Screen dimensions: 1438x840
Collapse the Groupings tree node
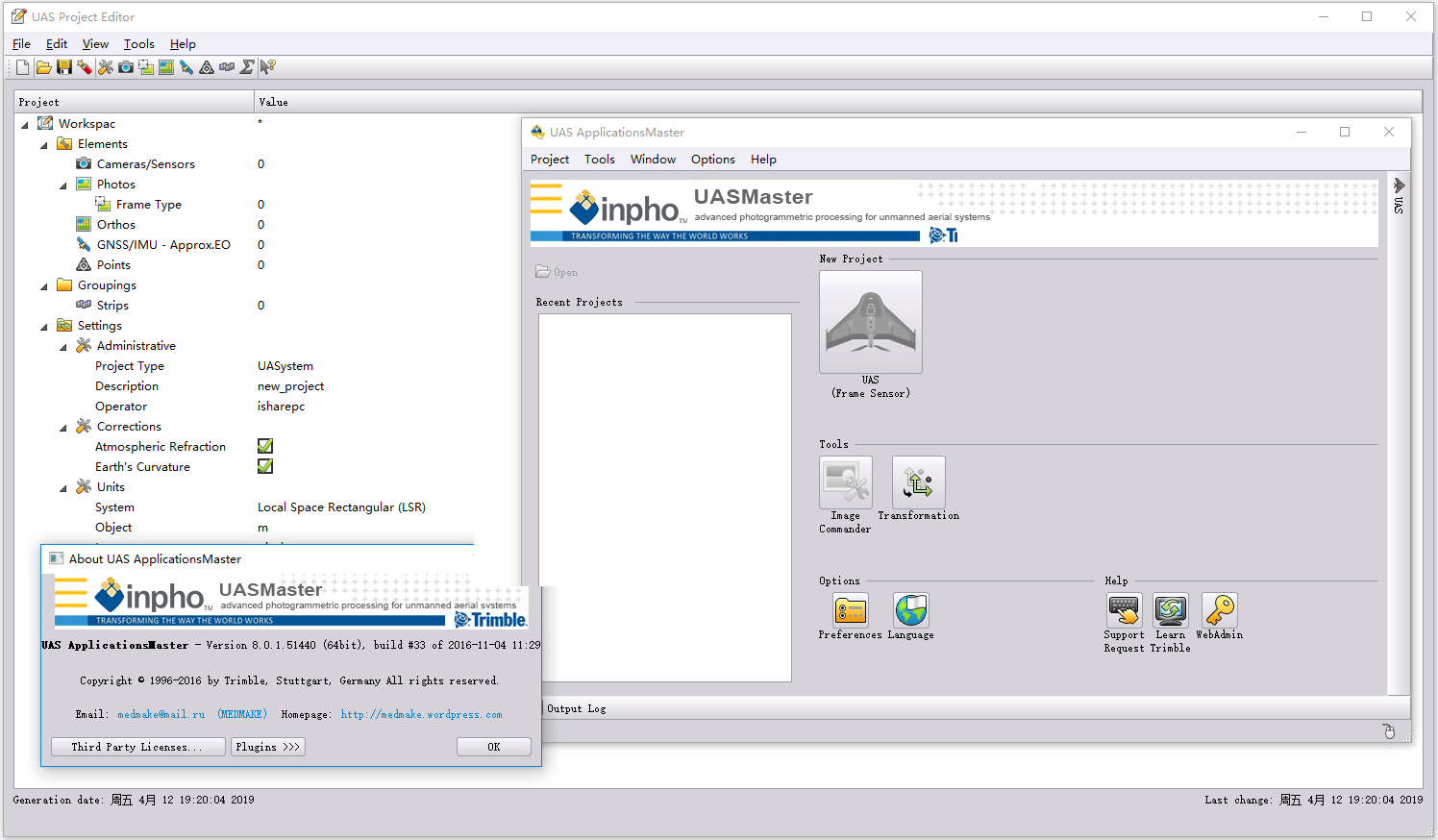[44, 286]
